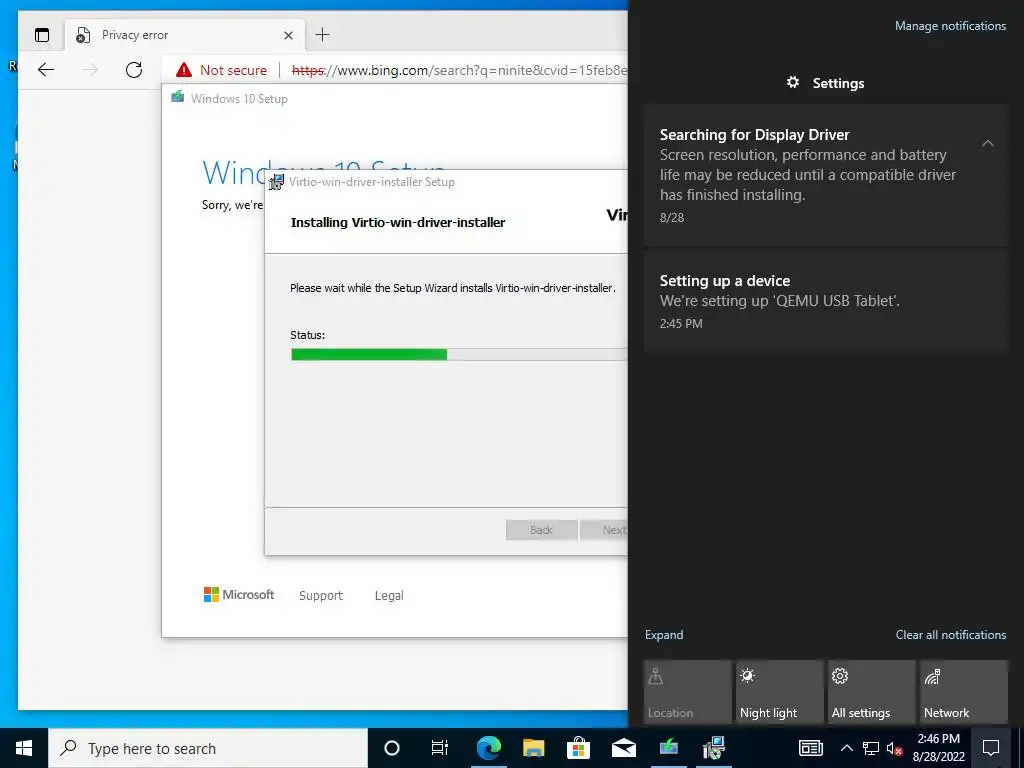Screen dimensions: 1024x768
Task: Open Cortana from the taskbar
Action: (391, 748)
